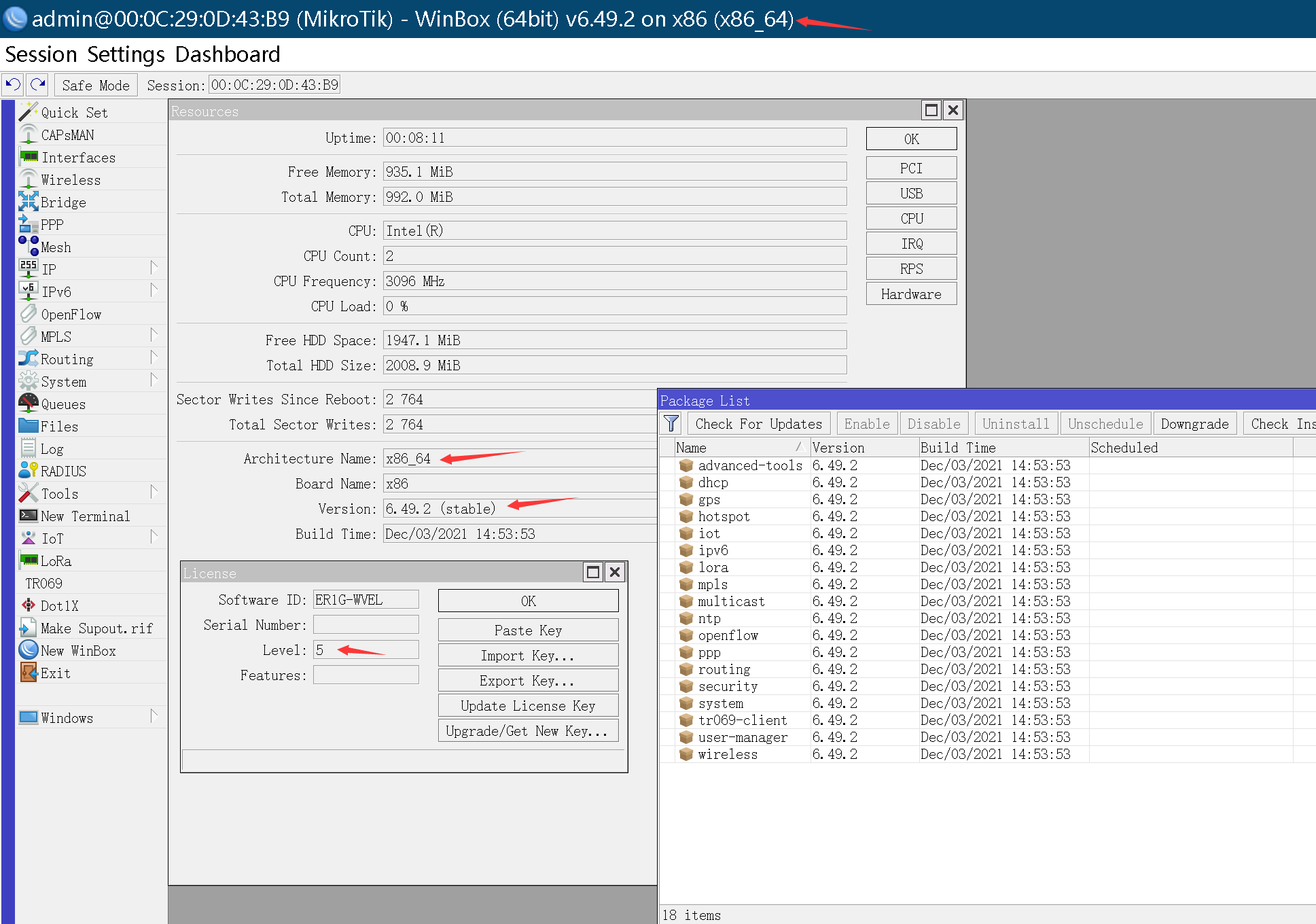Screen dimensions: 1316x924
Task: Click the Session address field
Action: pos(274,85)
